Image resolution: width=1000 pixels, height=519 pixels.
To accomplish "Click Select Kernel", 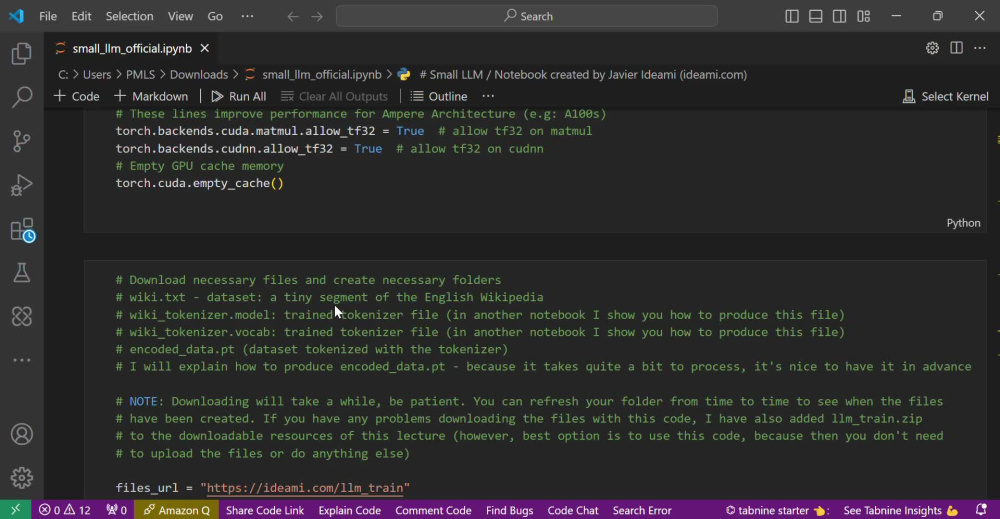I will tap(945, 96).
